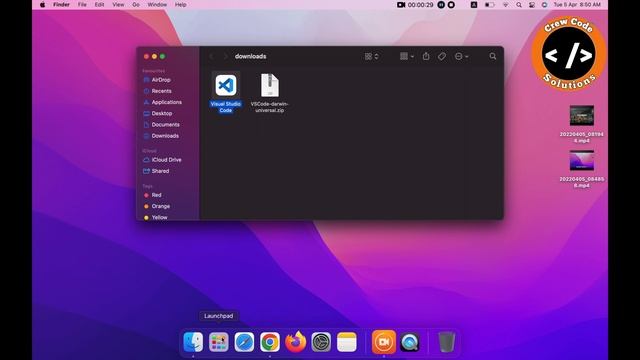Click the Wi-Fi menu bar icon

(x=506, y=4)
